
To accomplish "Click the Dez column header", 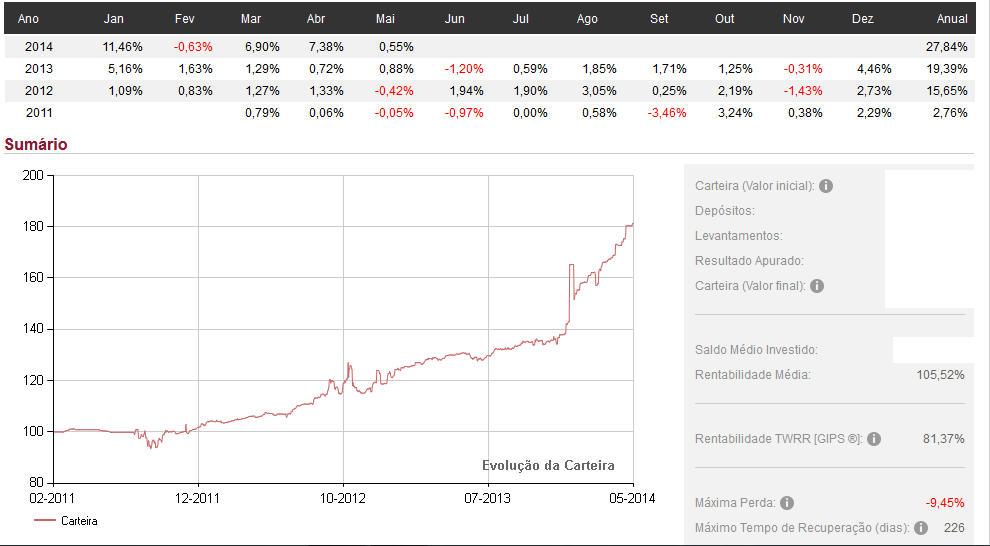I will coord(863,19).
